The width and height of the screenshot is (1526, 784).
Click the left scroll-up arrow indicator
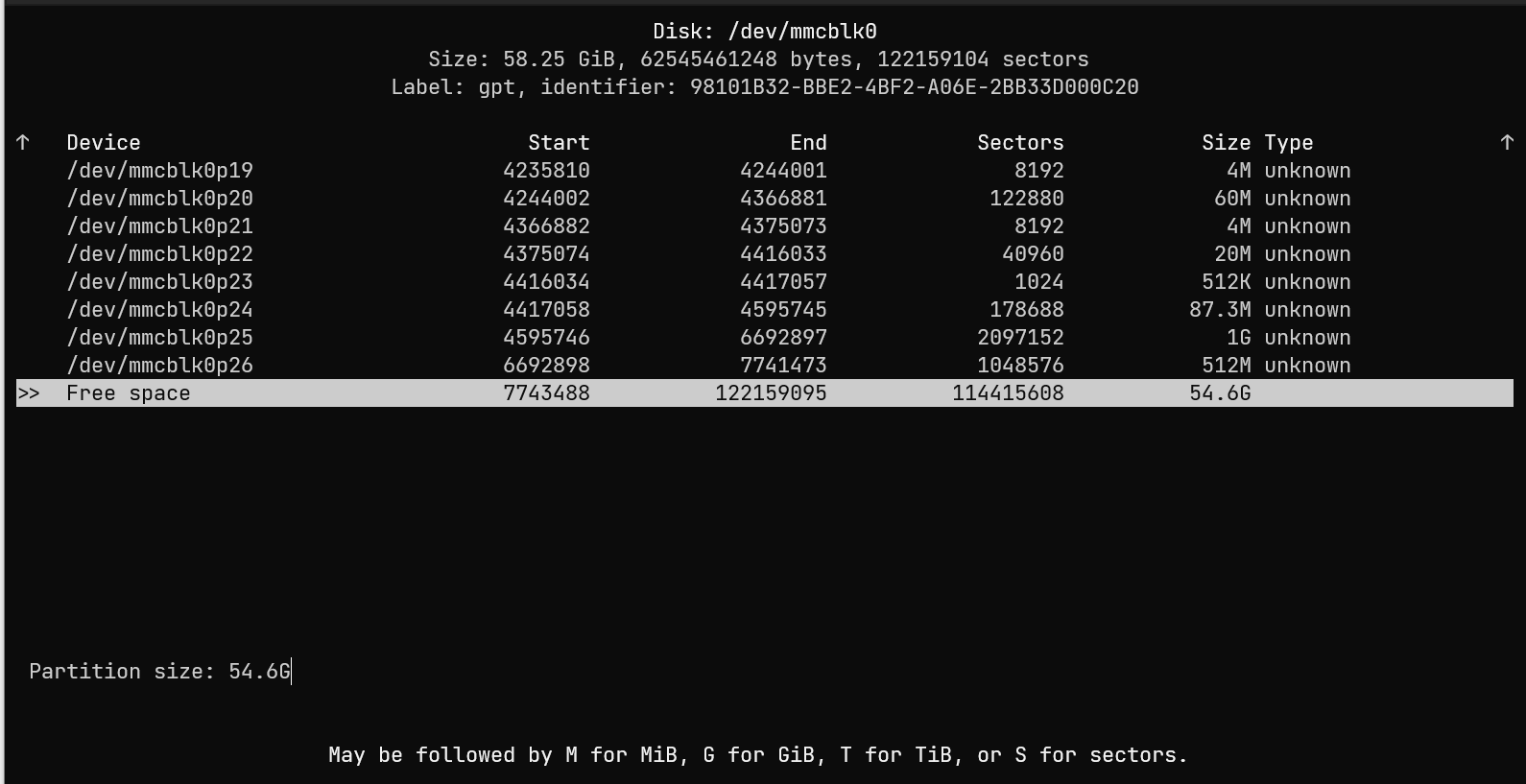(23, 142)
